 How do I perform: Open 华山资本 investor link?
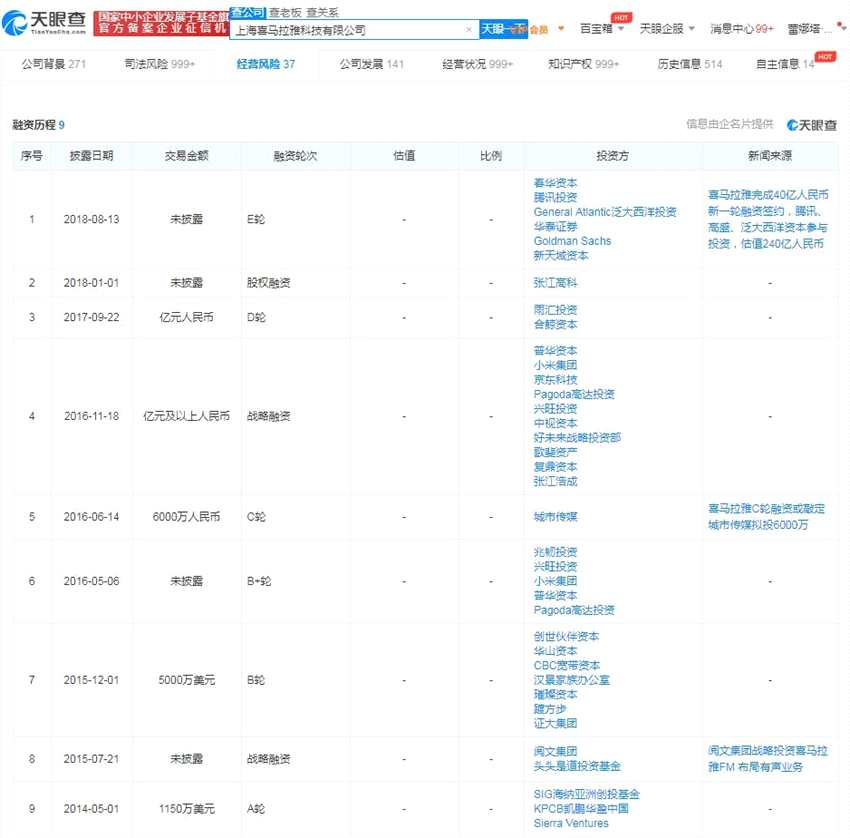click(555, 651)
